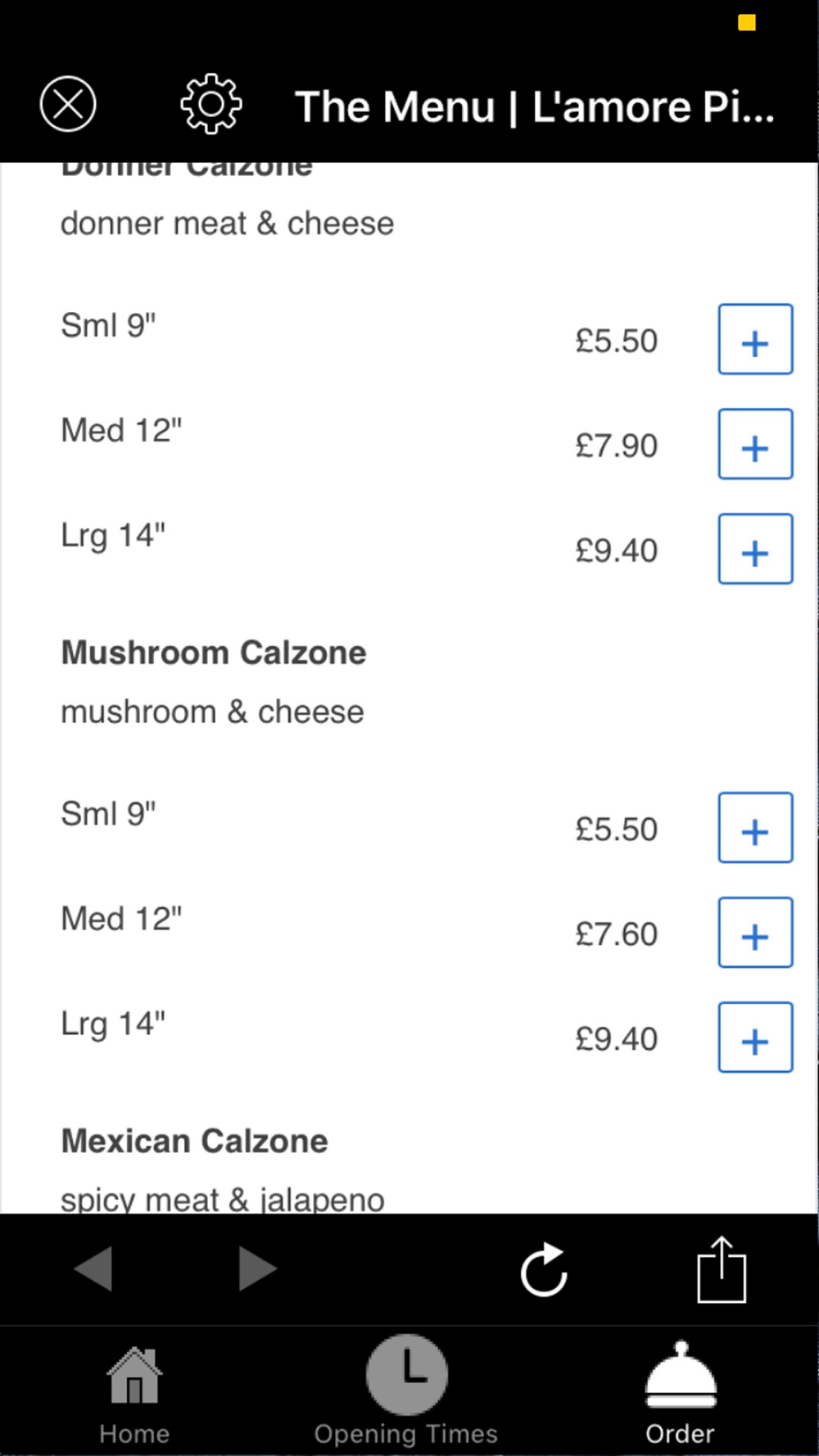The width and height of the screenshot is (819, 1456).
Task: Add Medium 12" Mushroom Calzone at £7.60
Action: (755, 933)
